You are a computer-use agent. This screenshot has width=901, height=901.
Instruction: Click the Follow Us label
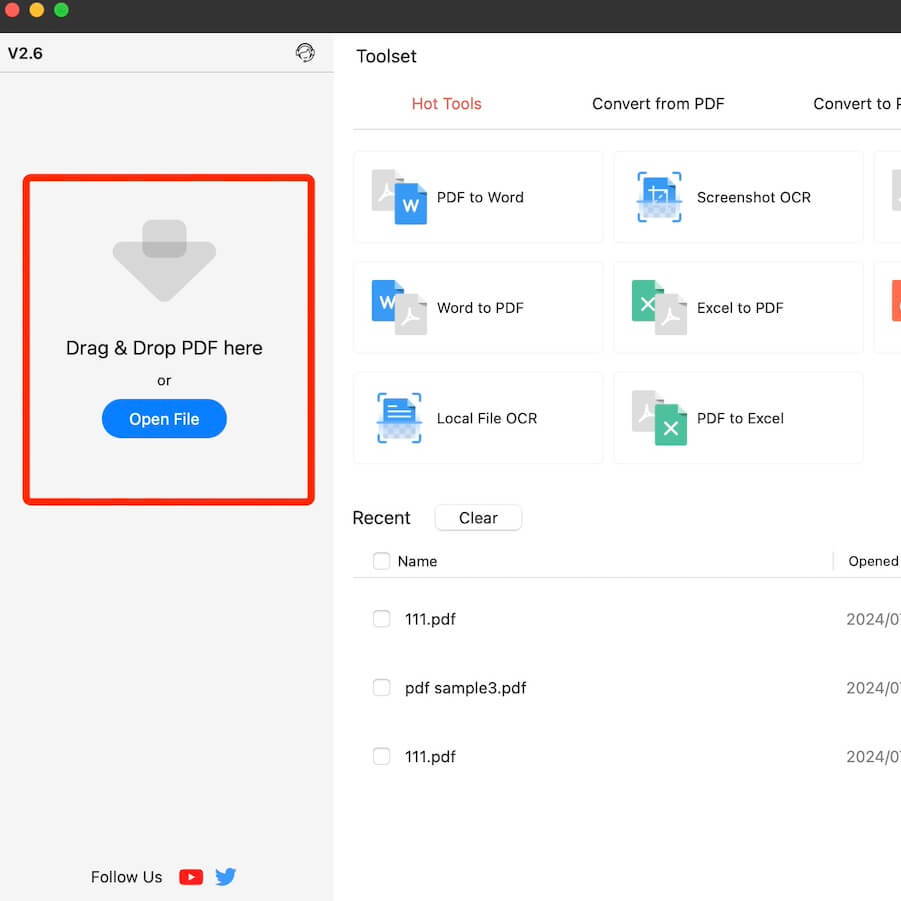(x=126, y=877)
